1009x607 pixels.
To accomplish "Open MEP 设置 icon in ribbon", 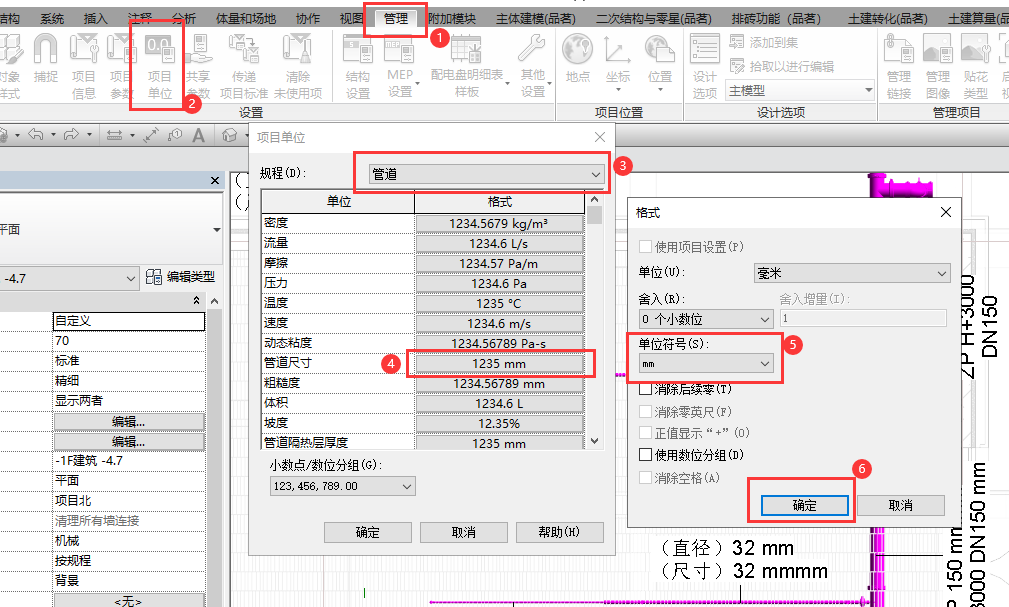I will point(400,49).
